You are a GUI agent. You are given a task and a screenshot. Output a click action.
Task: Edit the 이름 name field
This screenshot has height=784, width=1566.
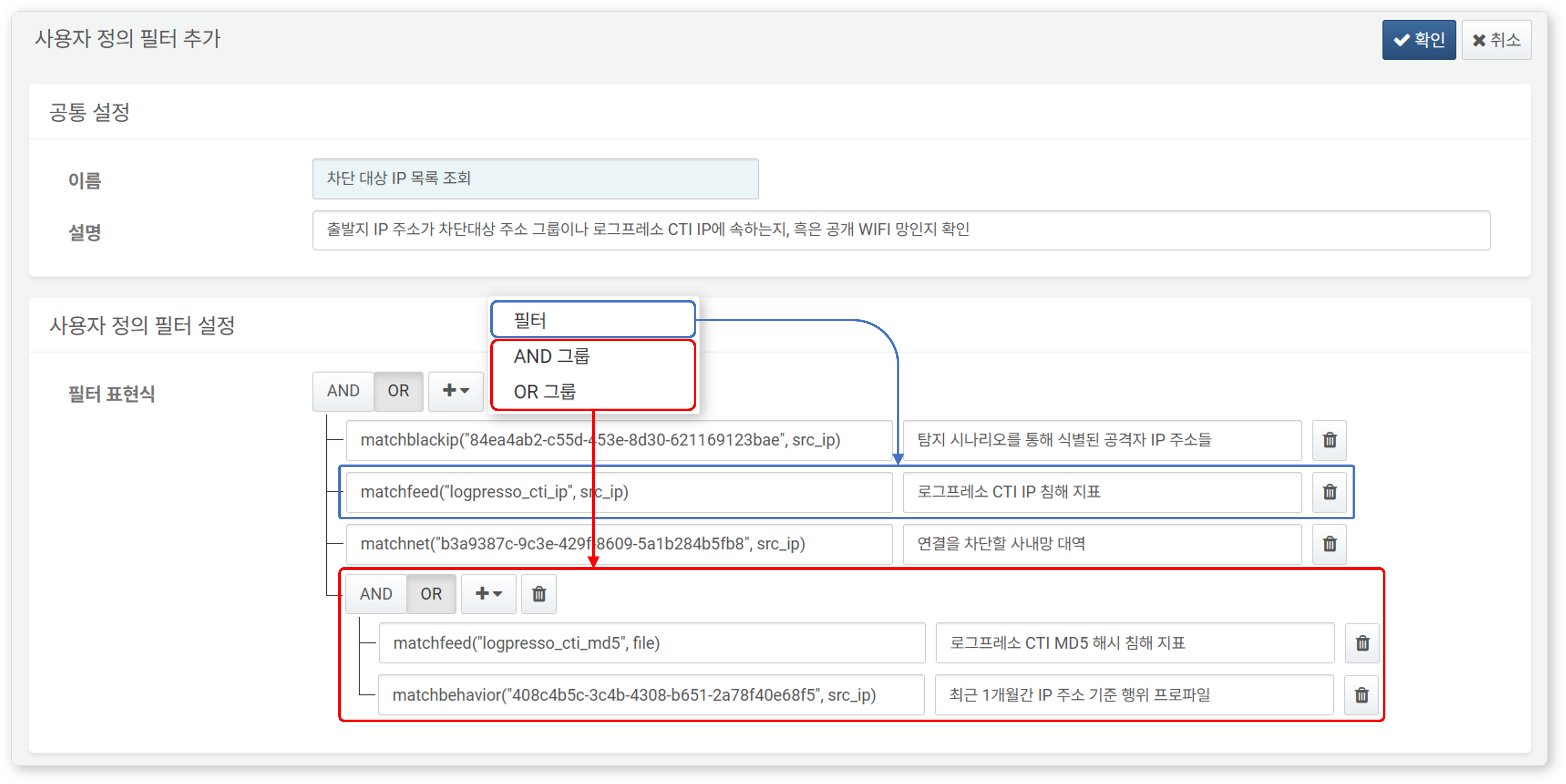coord(536,179)
